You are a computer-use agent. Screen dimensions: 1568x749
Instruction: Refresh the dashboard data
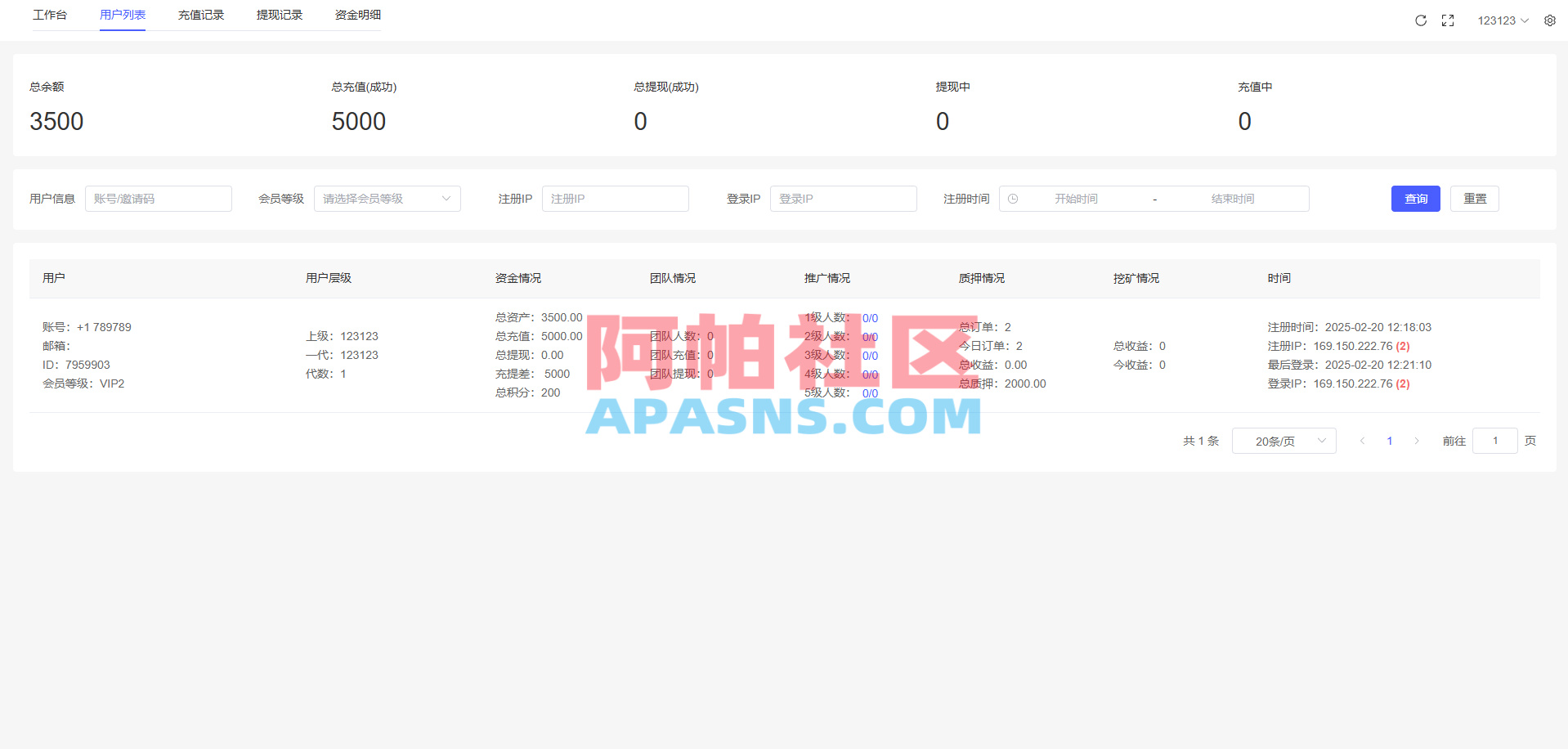[1421, 20]
